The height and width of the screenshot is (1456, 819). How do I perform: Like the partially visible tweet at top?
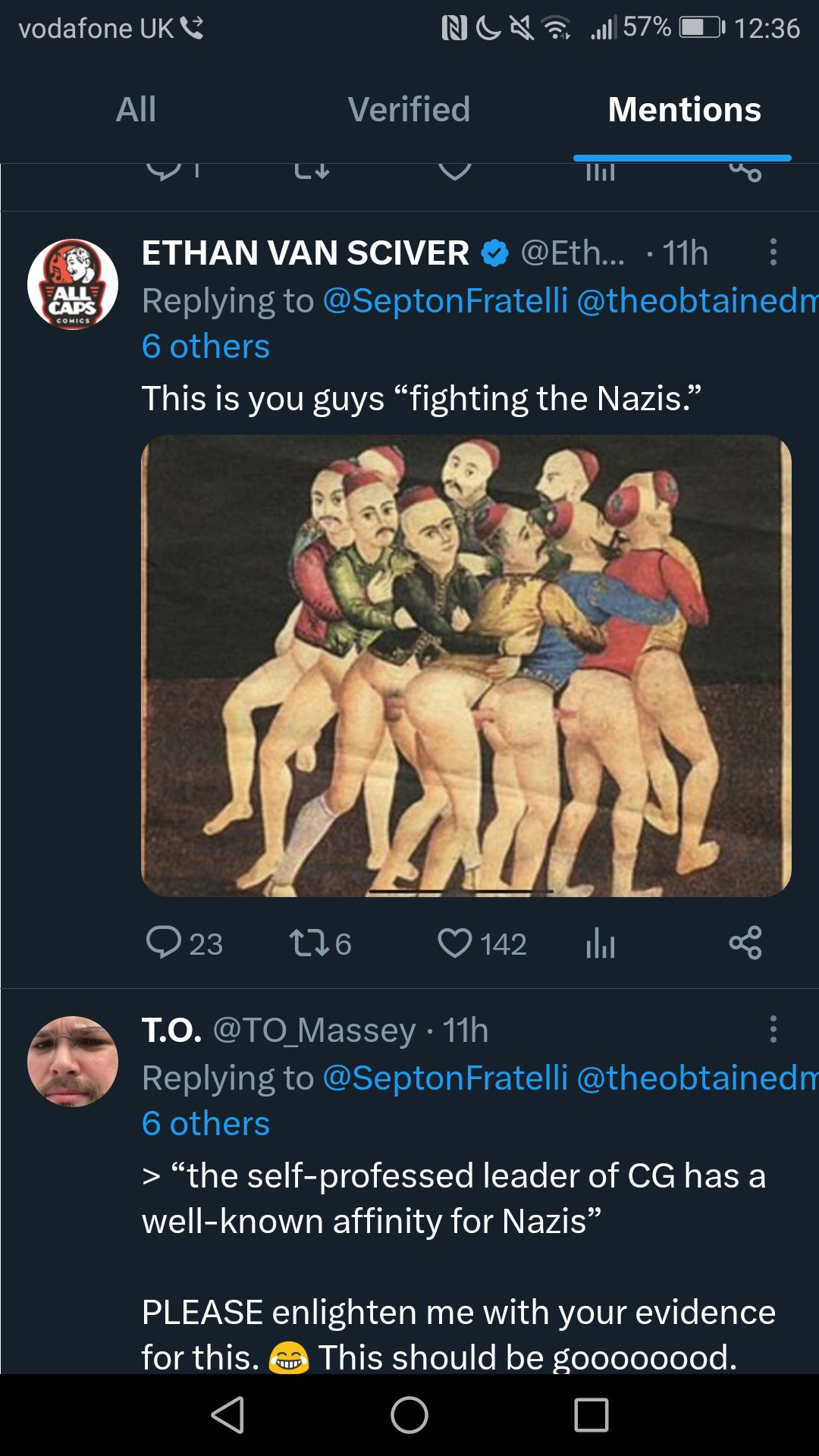pos(455,171)
